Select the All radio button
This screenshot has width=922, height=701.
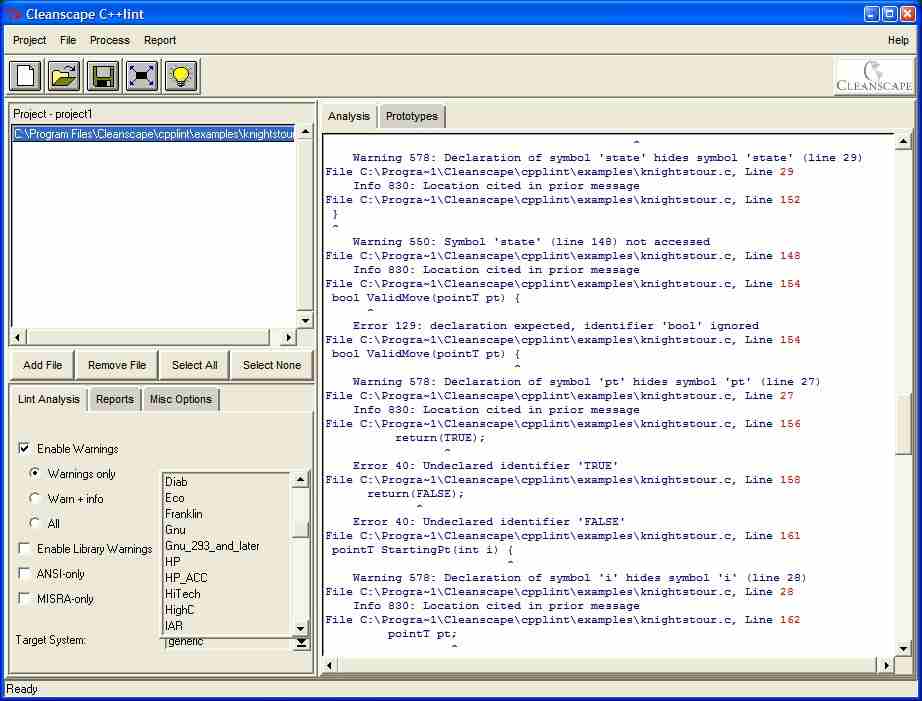(35, 523)
